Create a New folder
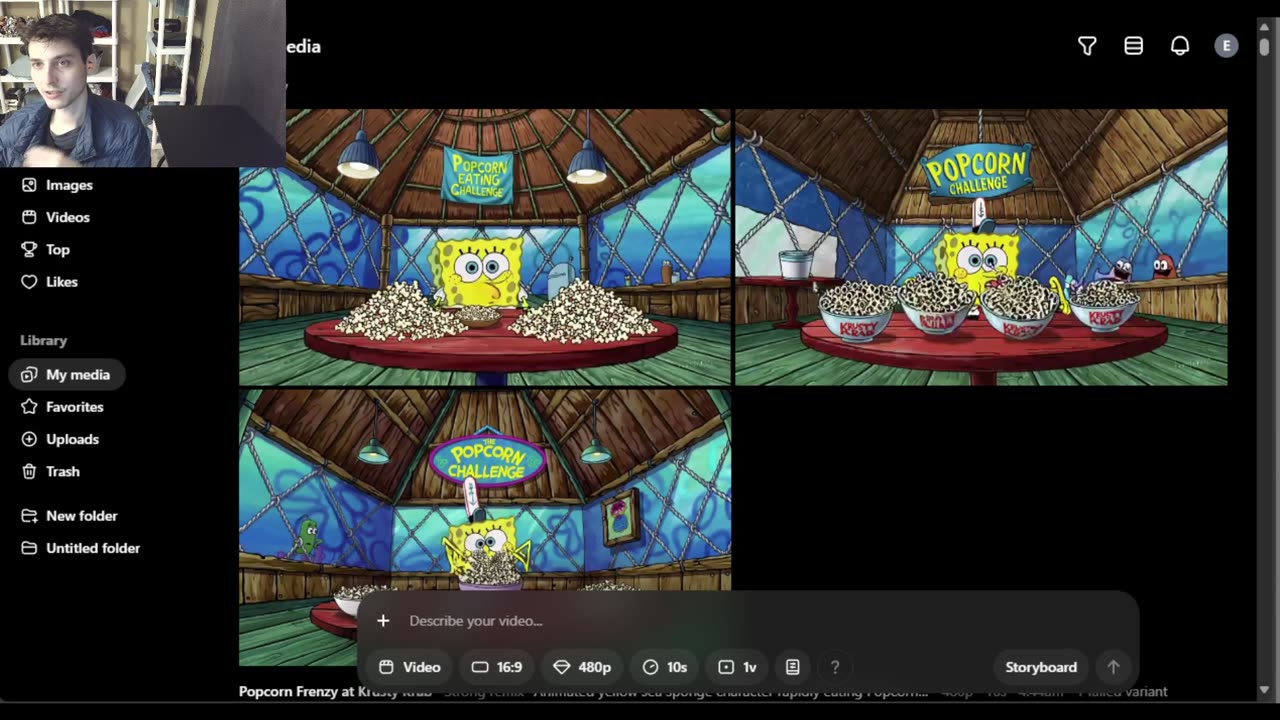 pos(81,516)
